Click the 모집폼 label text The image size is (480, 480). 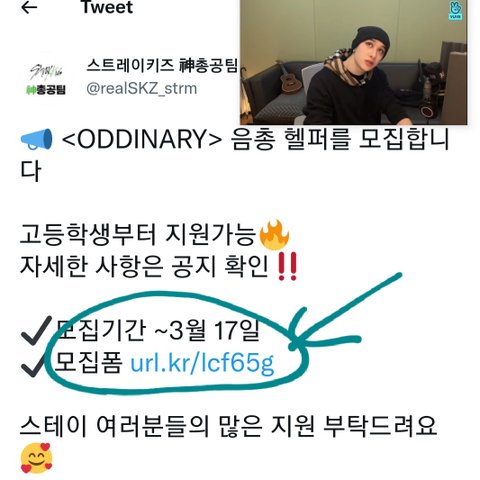[88, 362]
